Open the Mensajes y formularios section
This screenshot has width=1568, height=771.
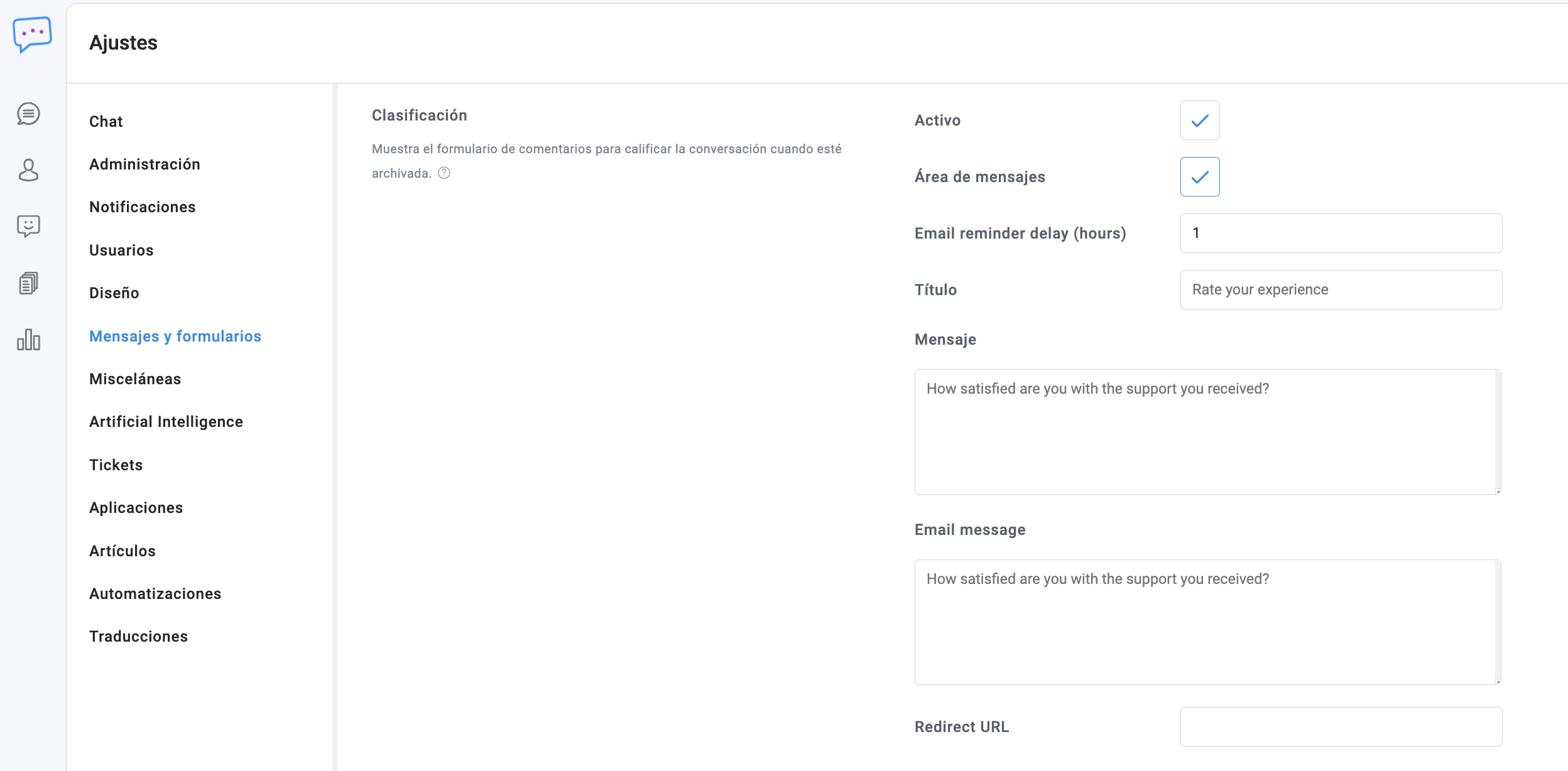pyautogui.click(x=175, y=337)
